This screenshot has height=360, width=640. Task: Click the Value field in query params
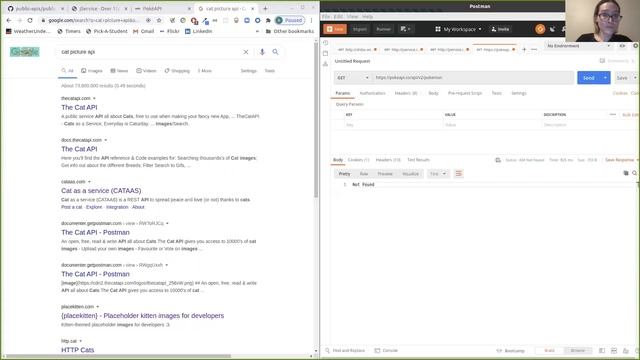point(493,125)
